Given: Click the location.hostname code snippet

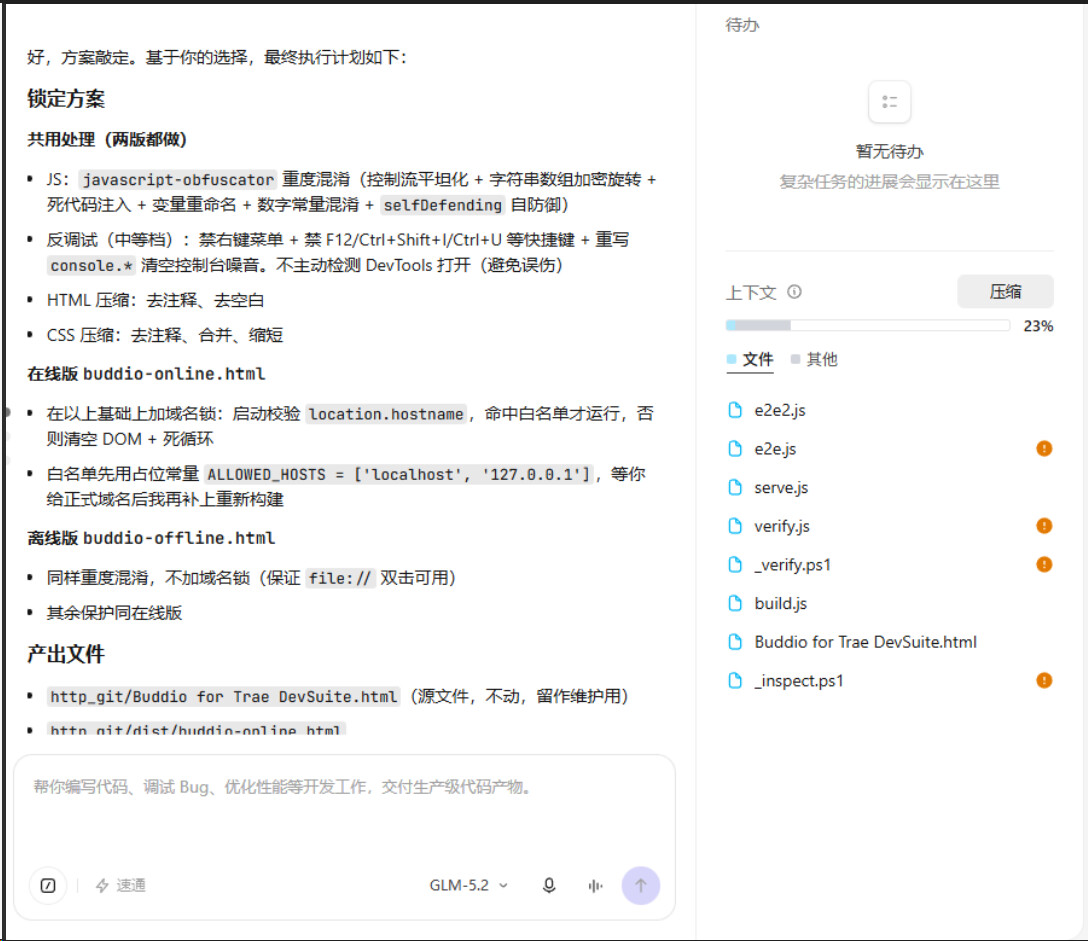Looking at the screenshot, I should (x=386, y=414).
